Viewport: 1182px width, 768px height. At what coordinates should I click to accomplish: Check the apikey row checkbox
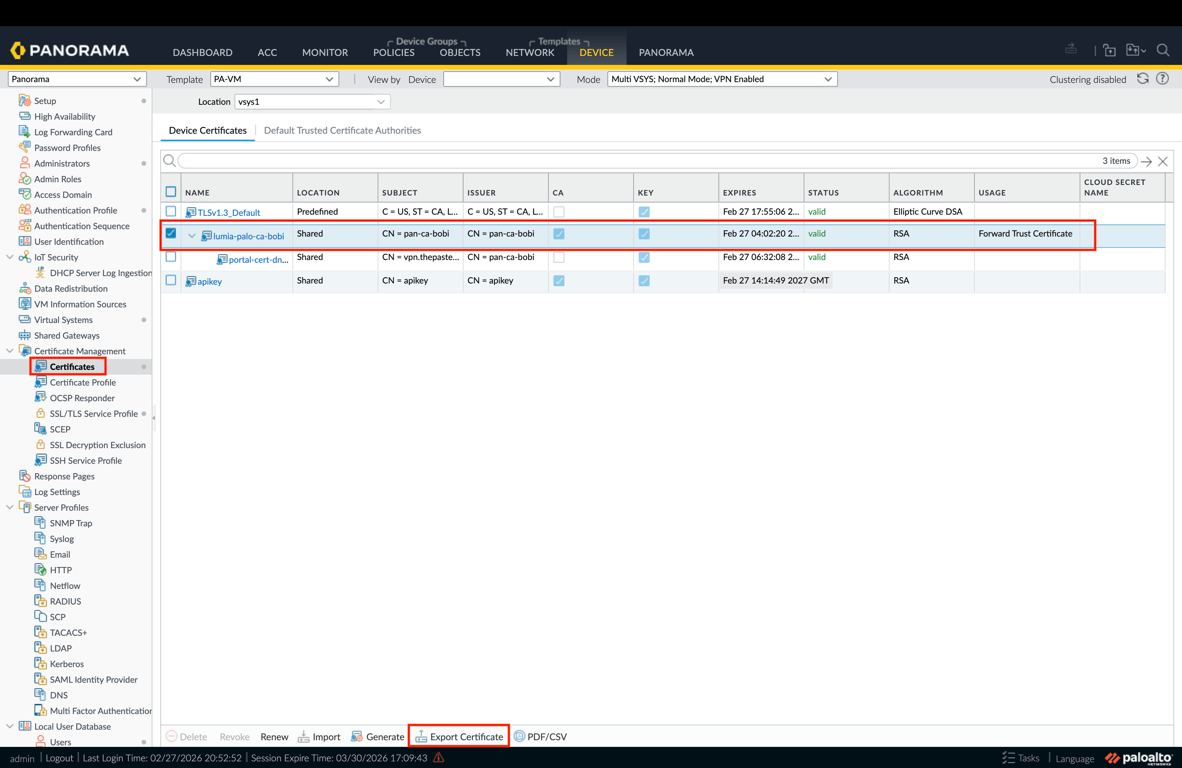coord(171,280)
